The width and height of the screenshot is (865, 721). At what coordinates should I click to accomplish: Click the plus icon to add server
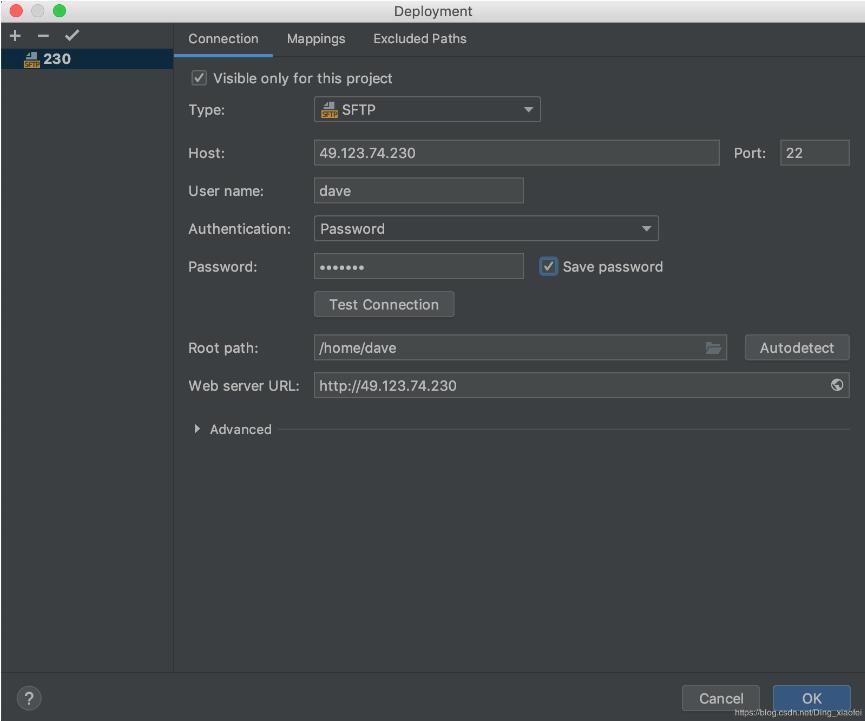coord(15,36)
